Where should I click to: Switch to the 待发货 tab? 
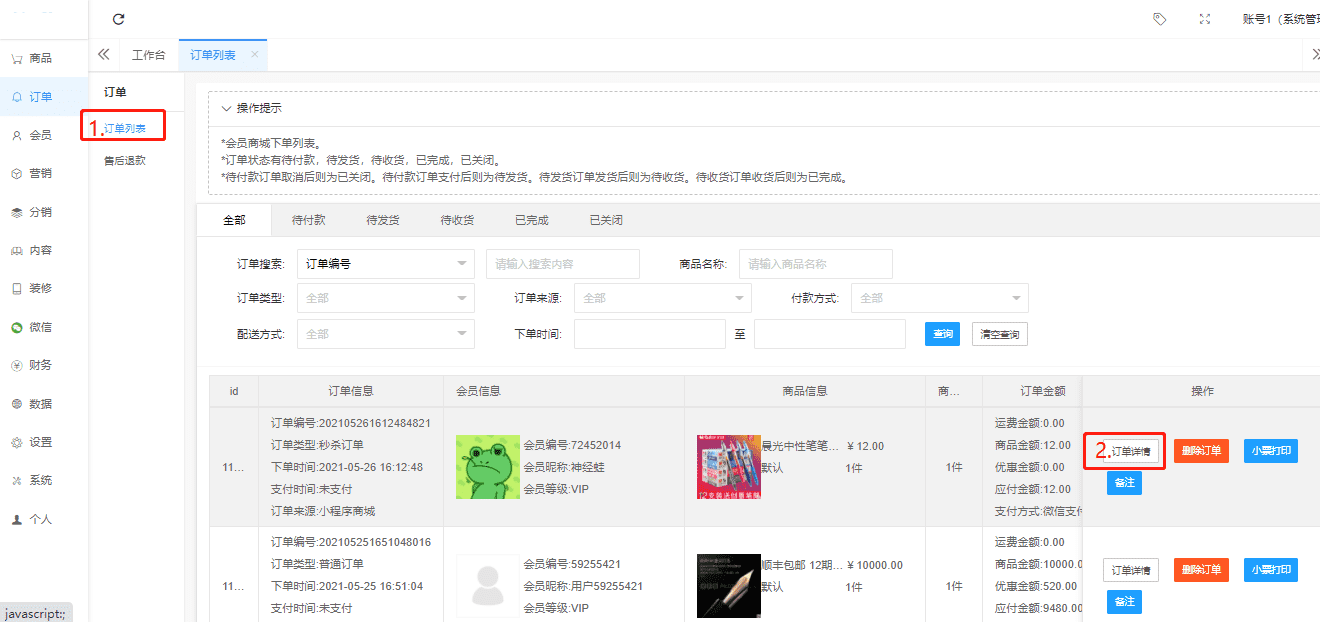coord(383,220)
